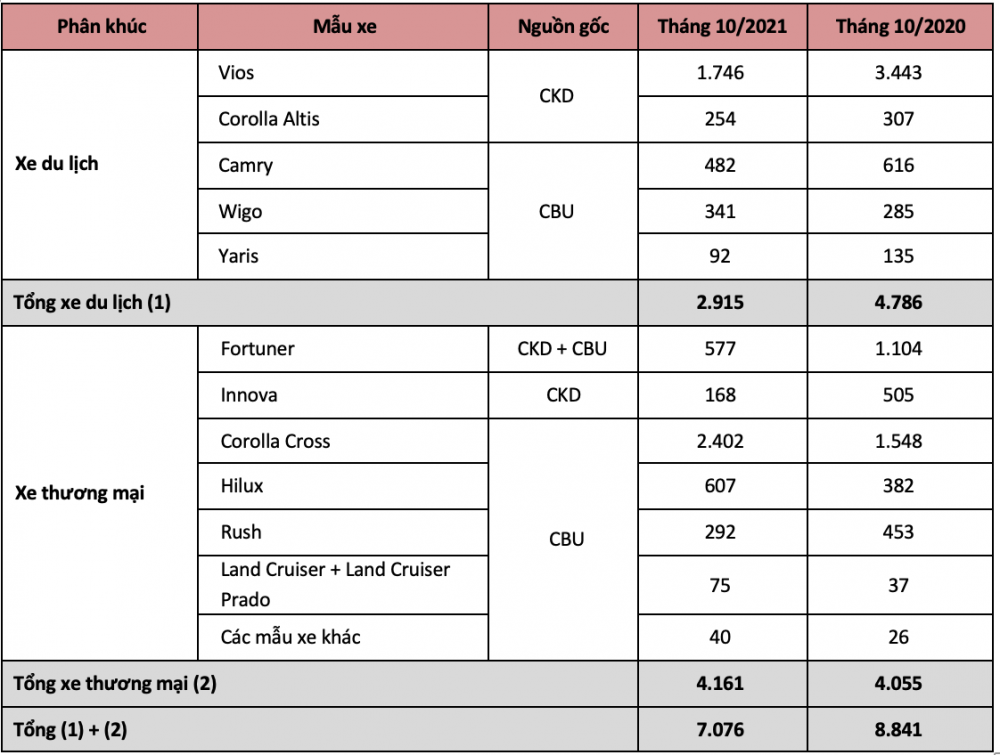Select the Nguồn gốc header cell

(563, 26)
